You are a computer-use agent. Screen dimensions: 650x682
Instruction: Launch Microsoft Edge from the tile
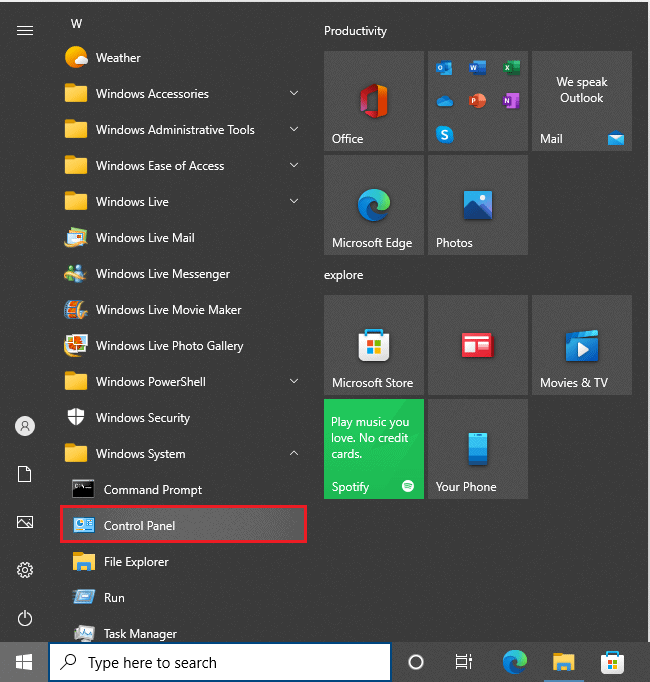click(x=374, y=205)
